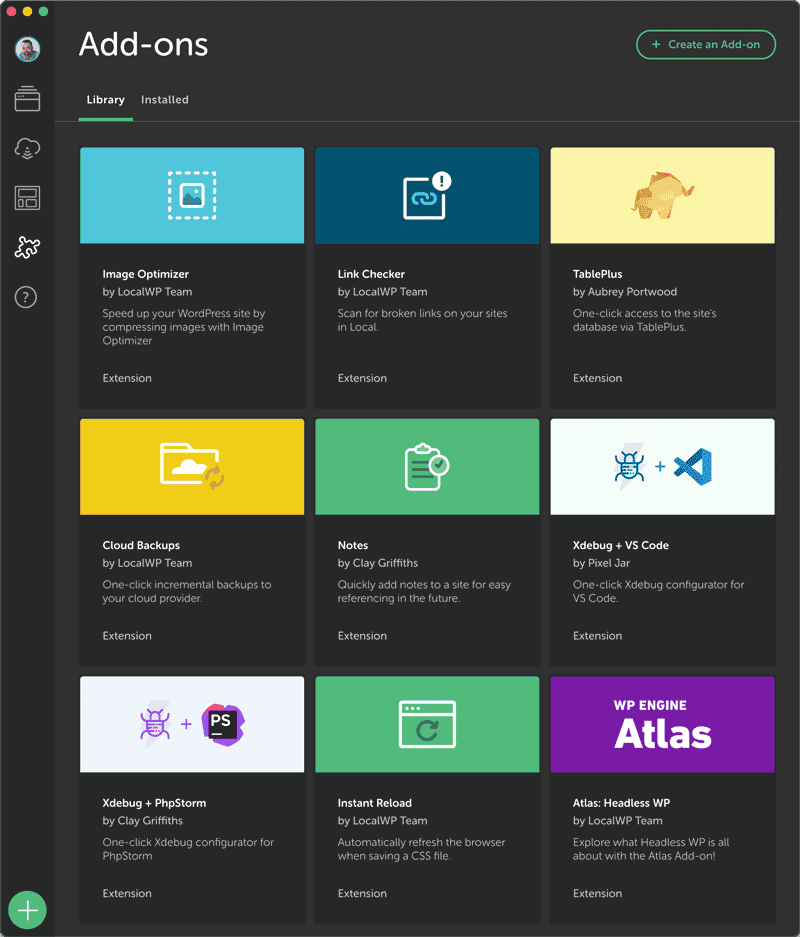Click 'One-click incremental backups' description
Screen dimensions: 800x937
(x=186, y=592)
